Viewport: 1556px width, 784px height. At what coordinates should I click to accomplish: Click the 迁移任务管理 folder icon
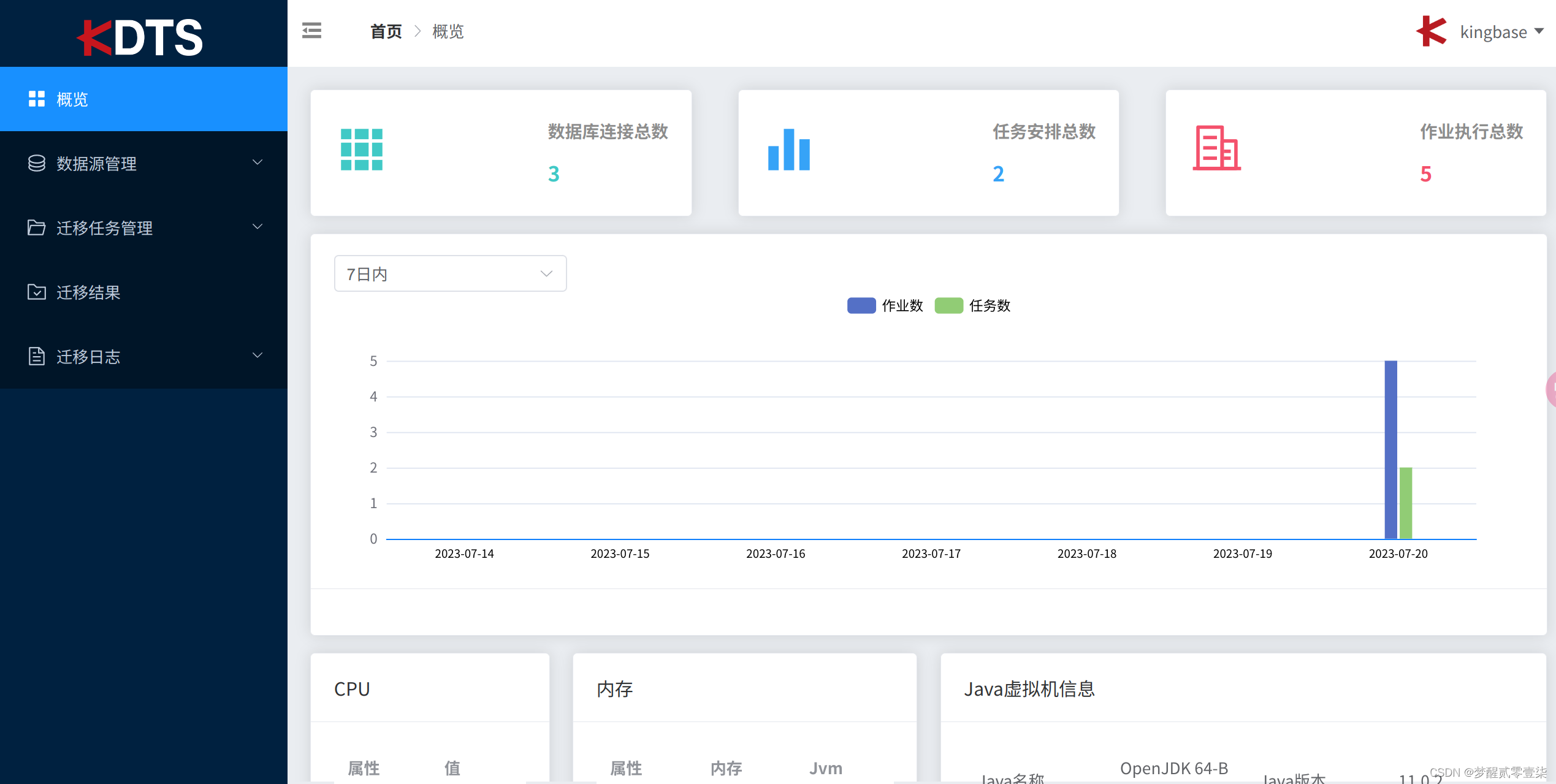click(x=37, y=227)
